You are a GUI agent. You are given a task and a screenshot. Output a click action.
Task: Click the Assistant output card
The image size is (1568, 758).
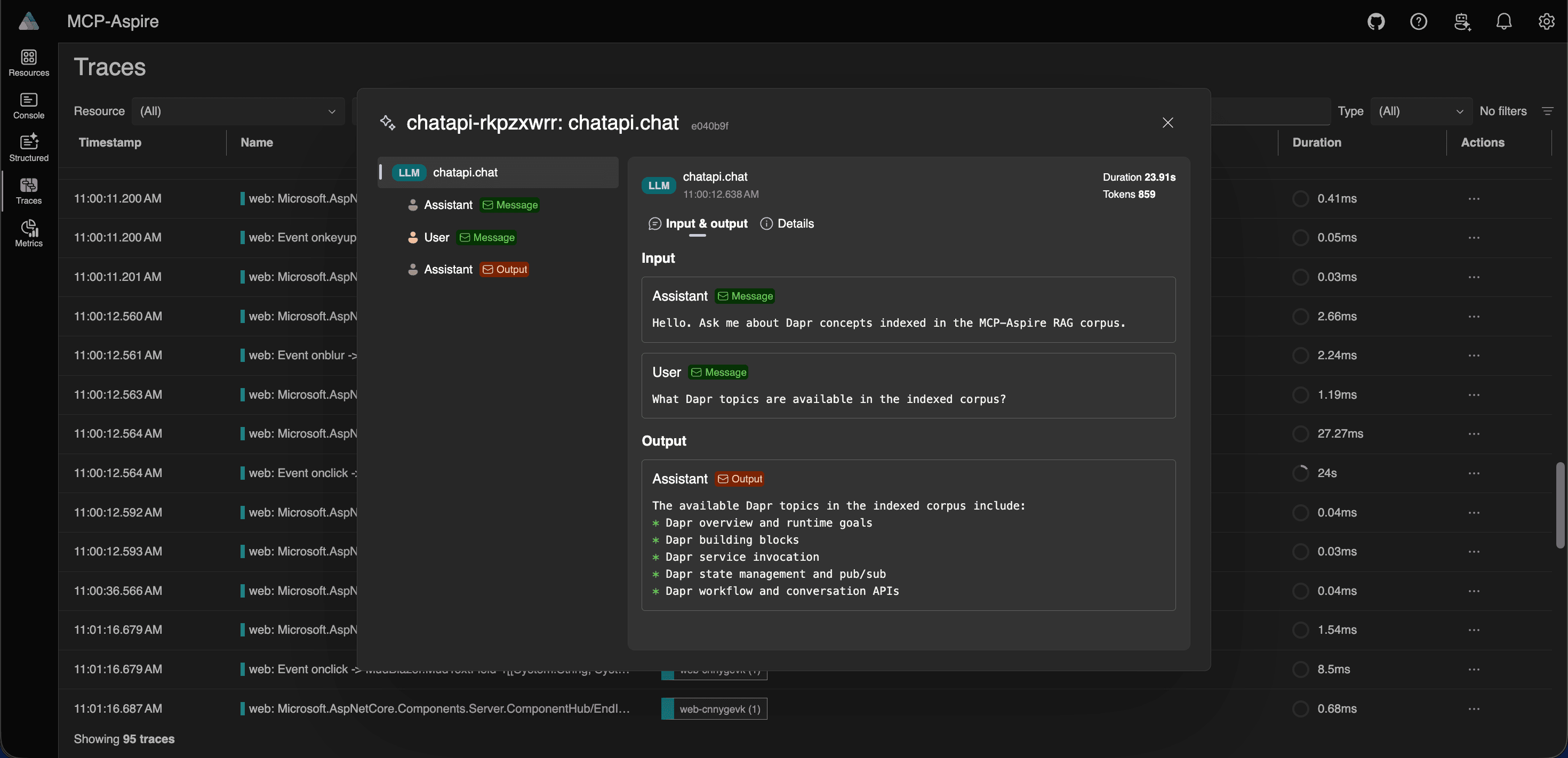[908, 535]
